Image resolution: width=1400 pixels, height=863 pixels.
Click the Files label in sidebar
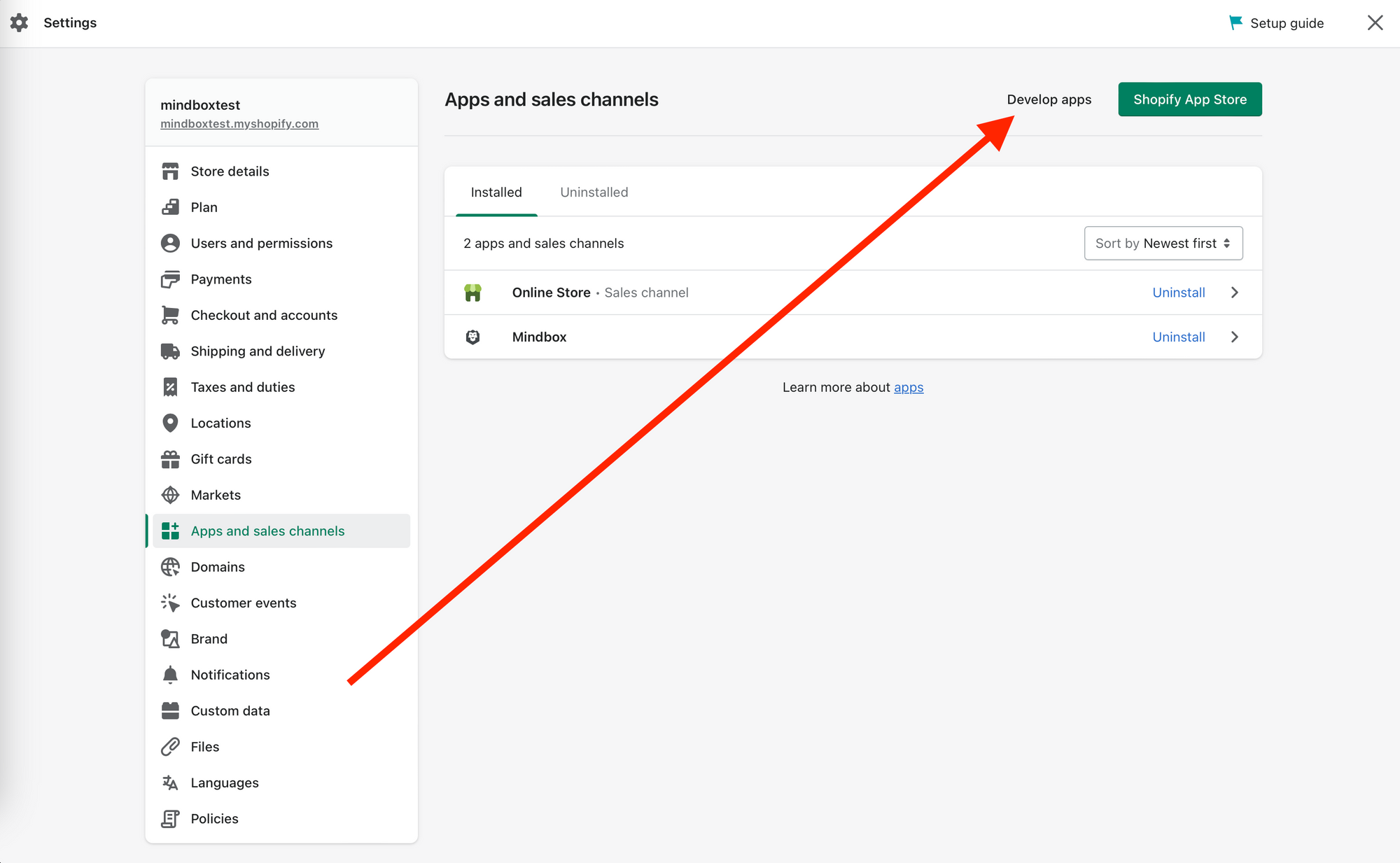[x=205, y=747]
